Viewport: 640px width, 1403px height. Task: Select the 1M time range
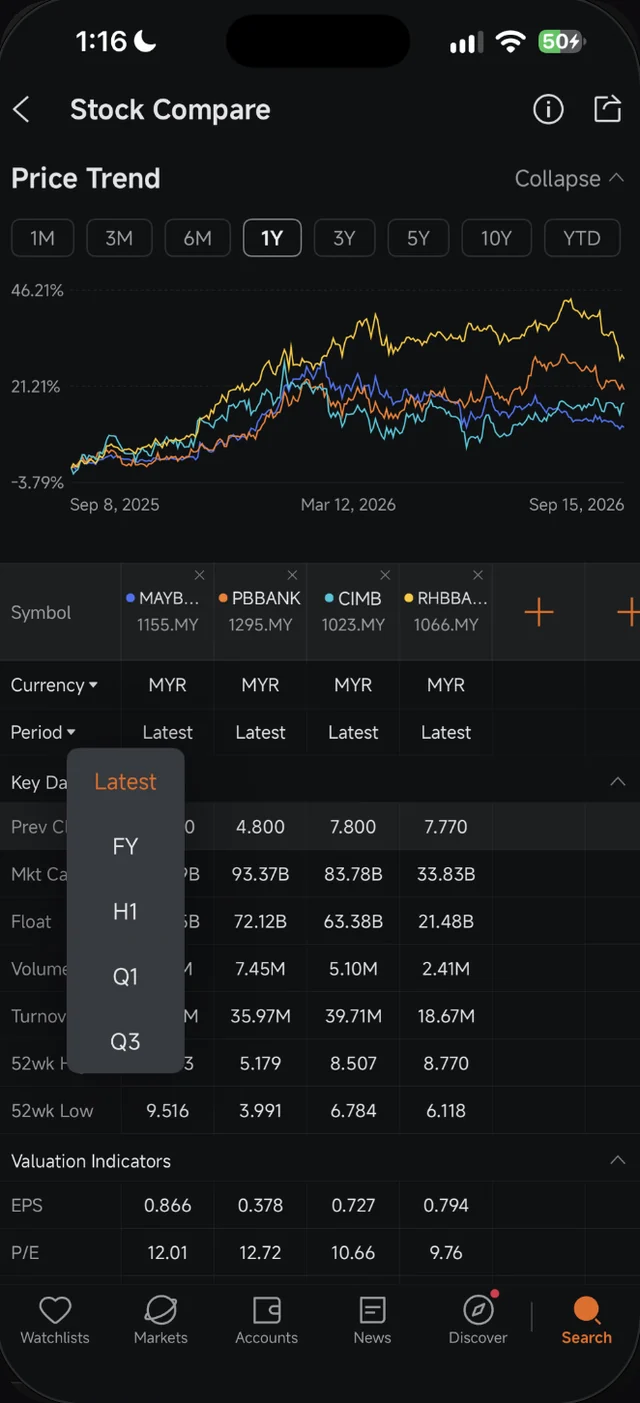42,238
